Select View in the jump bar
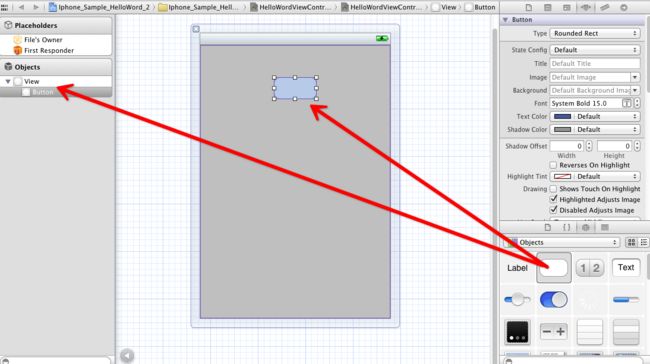The width and height of the screenshot is (650, 364). click(444, 7)
